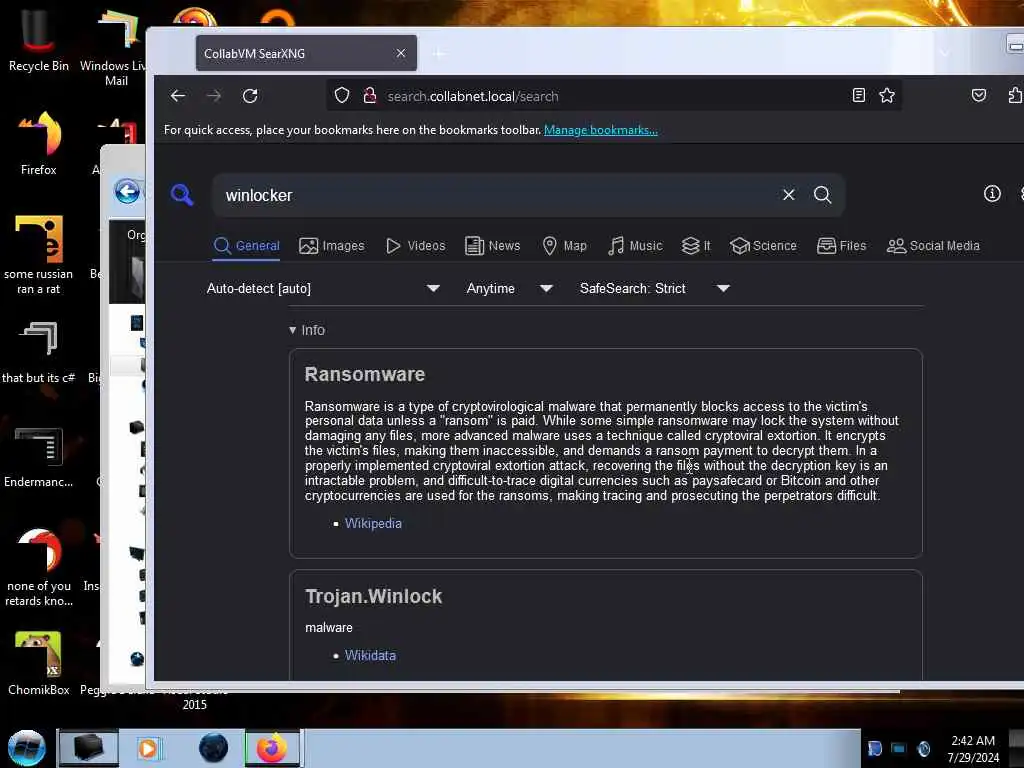Image resolution: width=1024 pixels, height=768 pixels.
Task: Switch to Firefox in the taskbar
Action: click(272, 748)
